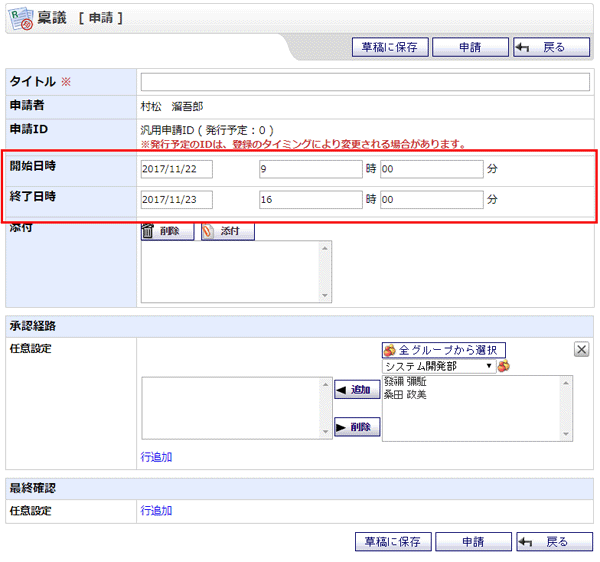Click the group members icon beside the システム開発部 dropdown
The image size is (600, 562).
[504, 366]
